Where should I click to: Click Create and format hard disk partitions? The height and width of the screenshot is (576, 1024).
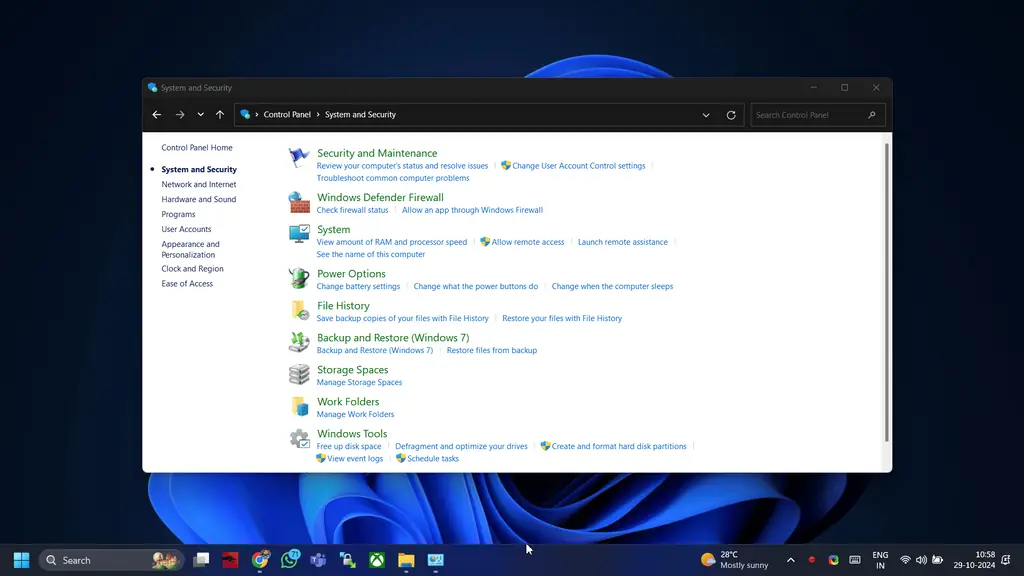[618, 446]
